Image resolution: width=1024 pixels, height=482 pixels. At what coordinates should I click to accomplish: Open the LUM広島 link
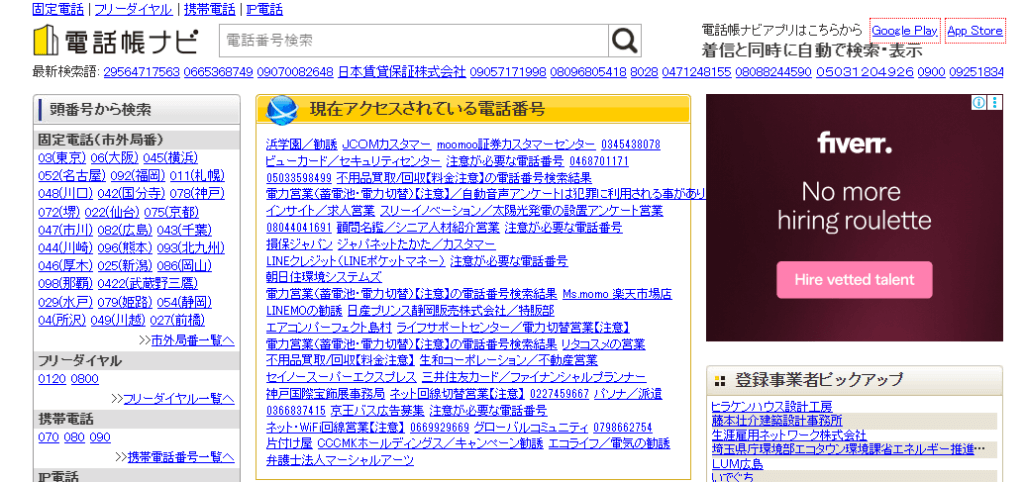pyautogui.click(x=737, y=464)
